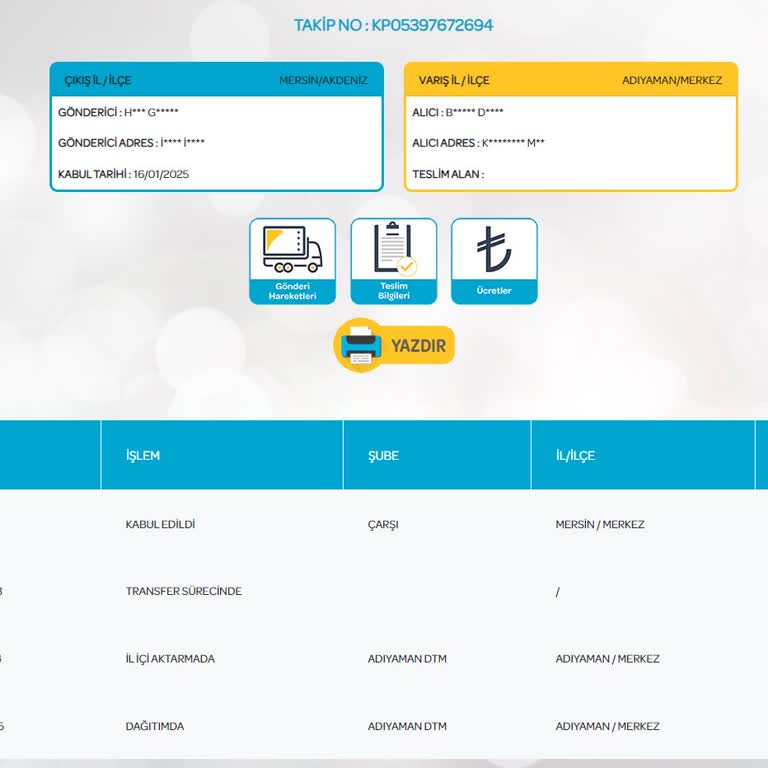
Task: Select the DAĞITIMDA row
Action: [x=384, y=726]
